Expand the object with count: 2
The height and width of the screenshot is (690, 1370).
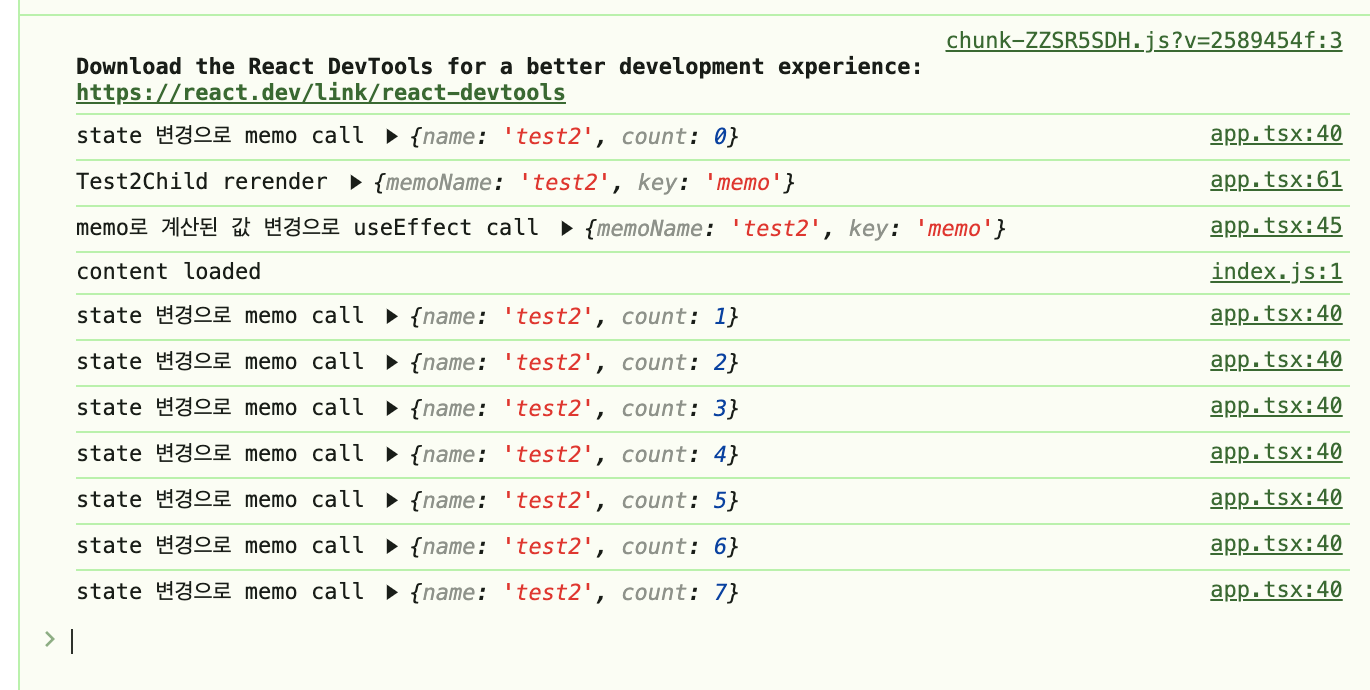point(393,362)
